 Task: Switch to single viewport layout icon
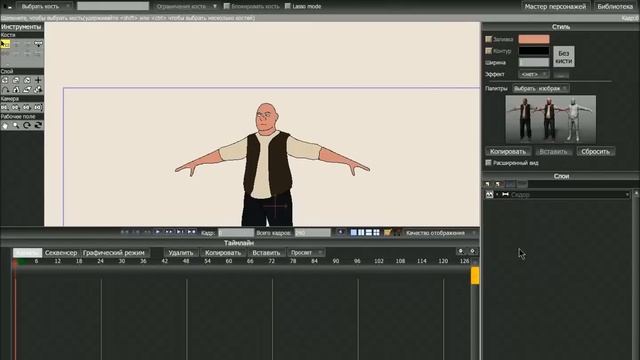[353, 233]
